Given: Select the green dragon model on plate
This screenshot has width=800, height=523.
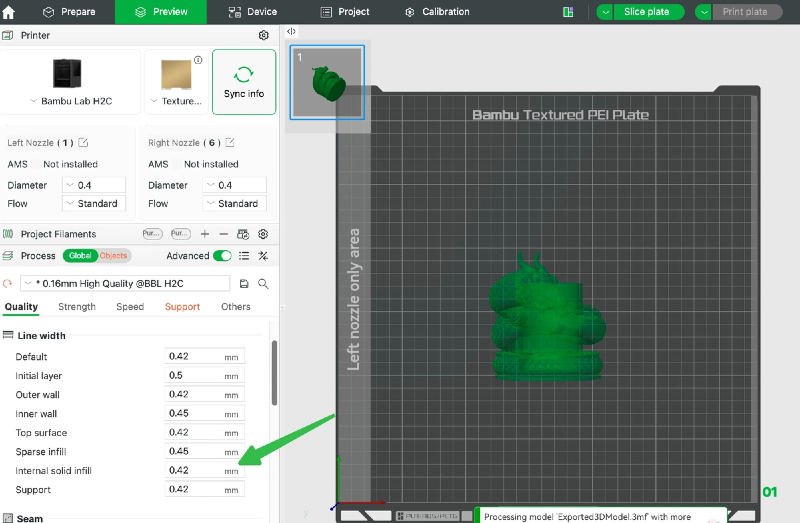Looking at the screenshot, I should coord(547,316).
